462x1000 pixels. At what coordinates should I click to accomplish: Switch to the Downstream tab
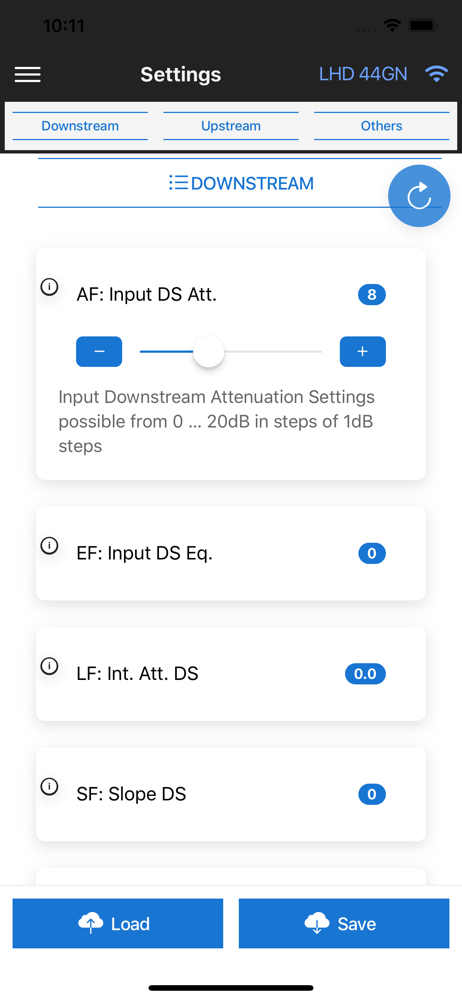click(x=80, y=126)
